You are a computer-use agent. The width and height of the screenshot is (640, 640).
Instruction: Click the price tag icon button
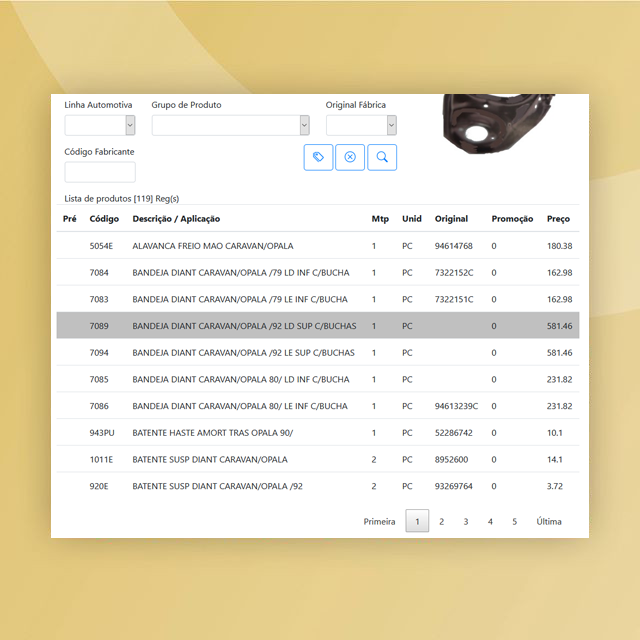(x=318, y=157)
